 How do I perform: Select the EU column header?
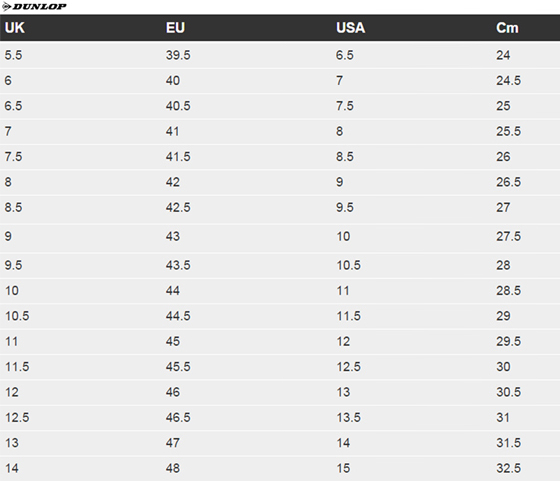pos(175,28)
